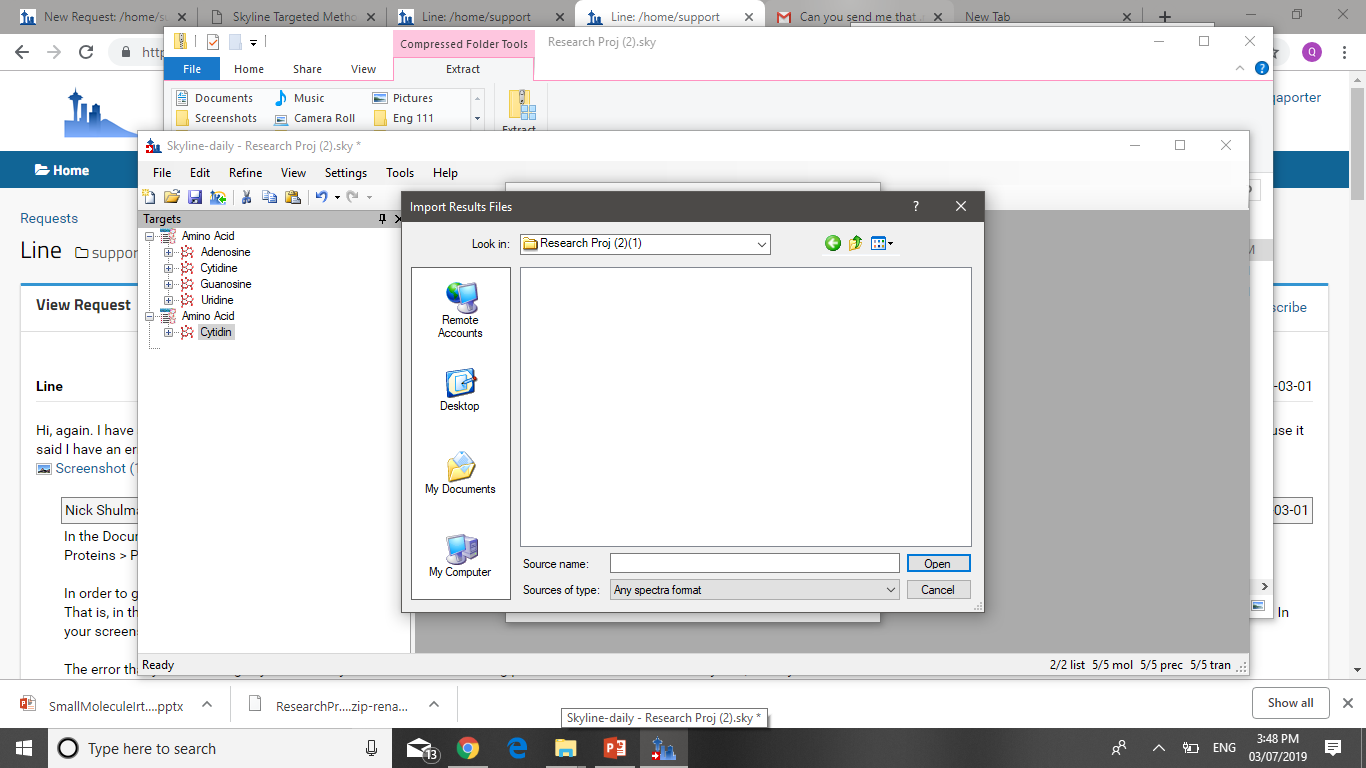Open the view menu icon dropdown

click(882, 243)
